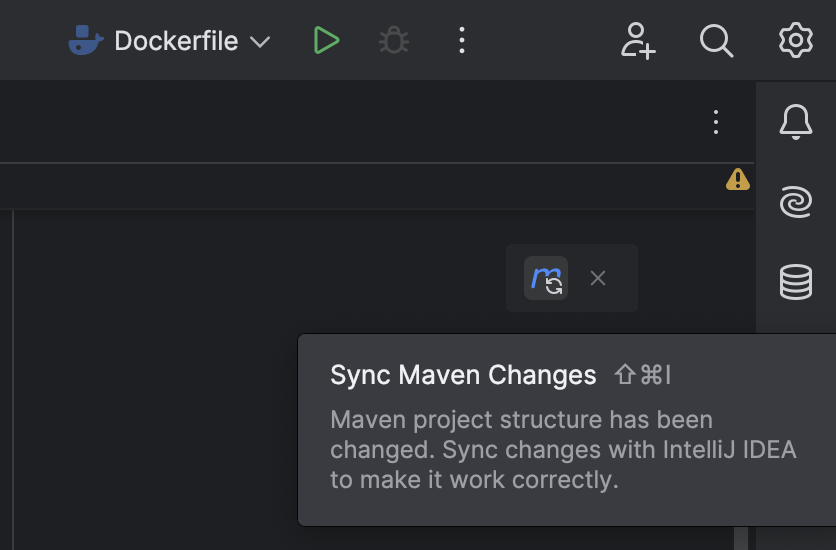This screenshot has height=550, width=836.
Task: Click the Docker whale icon
Action: pyautogui.click(x=87, y=41)
